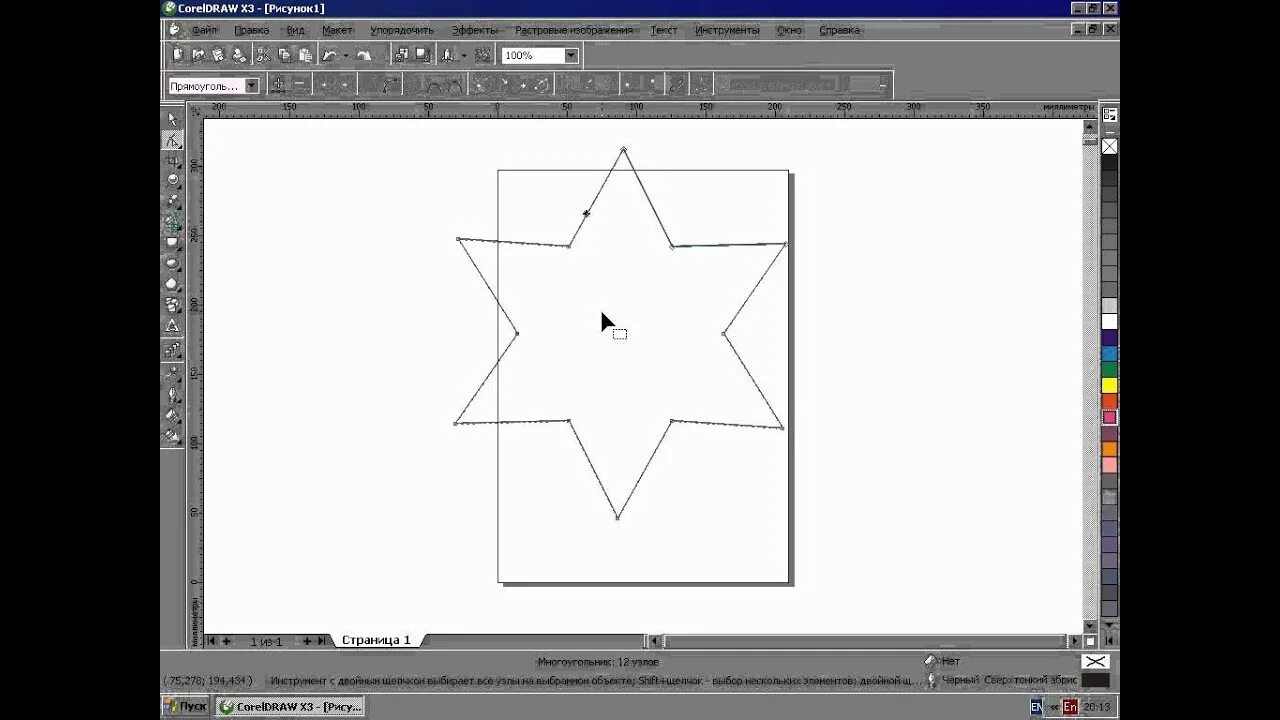Open the zoom level dropdown arrow
1280x720 pixels.
point(571,56)
